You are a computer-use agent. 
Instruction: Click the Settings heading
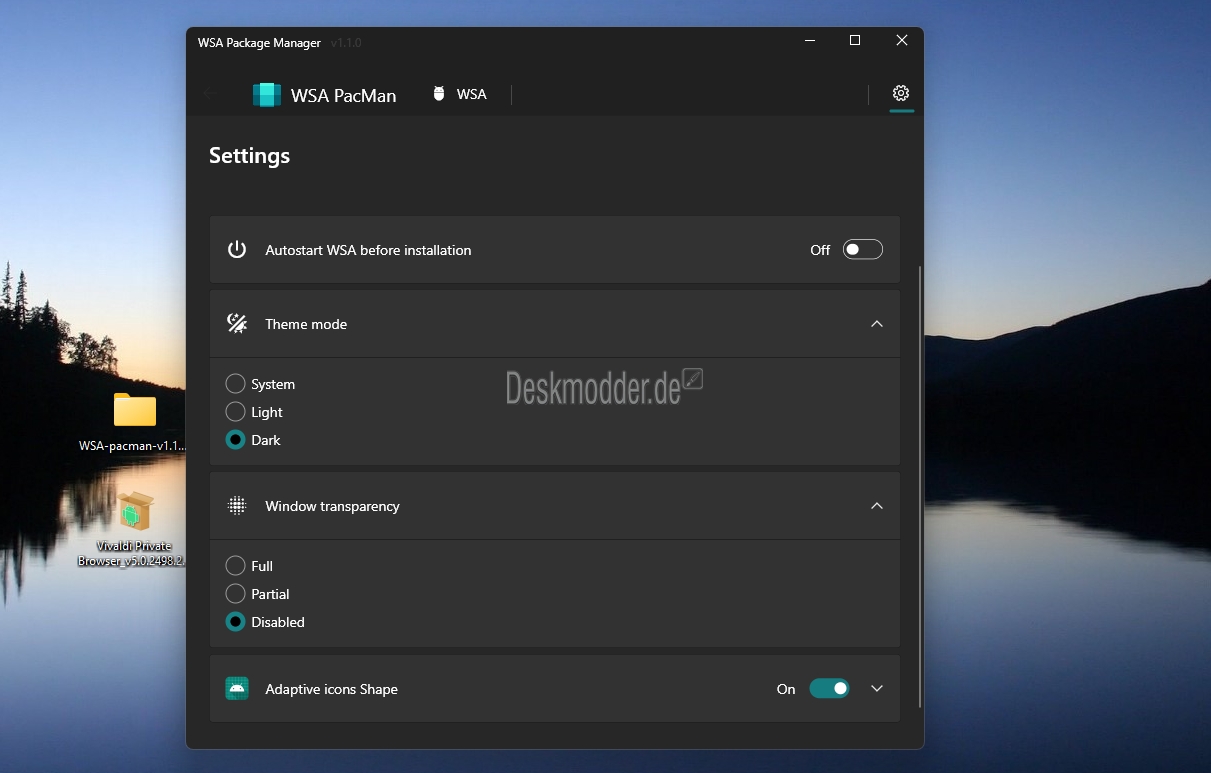pyautogui.click(x=249, y=156)
